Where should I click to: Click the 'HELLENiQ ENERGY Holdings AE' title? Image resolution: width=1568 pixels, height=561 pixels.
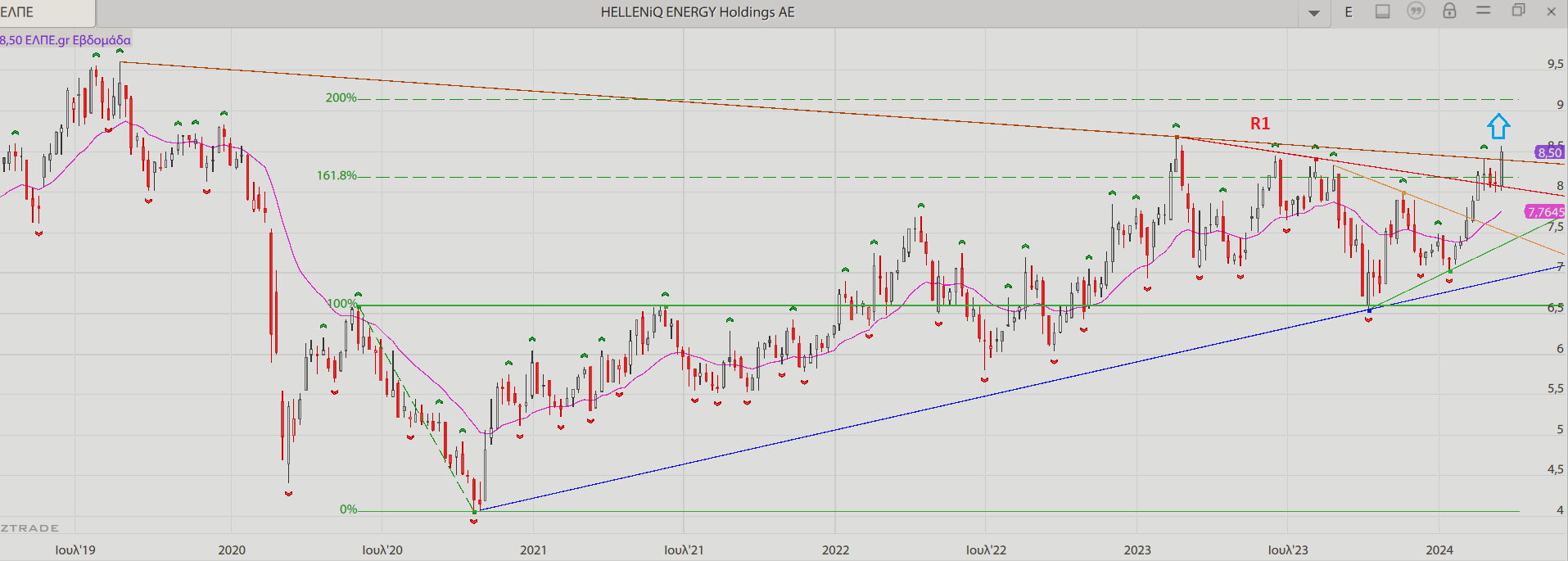click(698, 12)
